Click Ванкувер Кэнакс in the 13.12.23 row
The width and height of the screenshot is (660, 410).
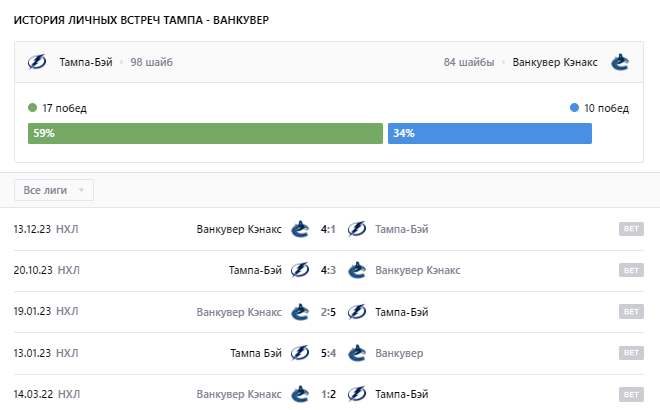pyautogui.click(x=239, y=229)
